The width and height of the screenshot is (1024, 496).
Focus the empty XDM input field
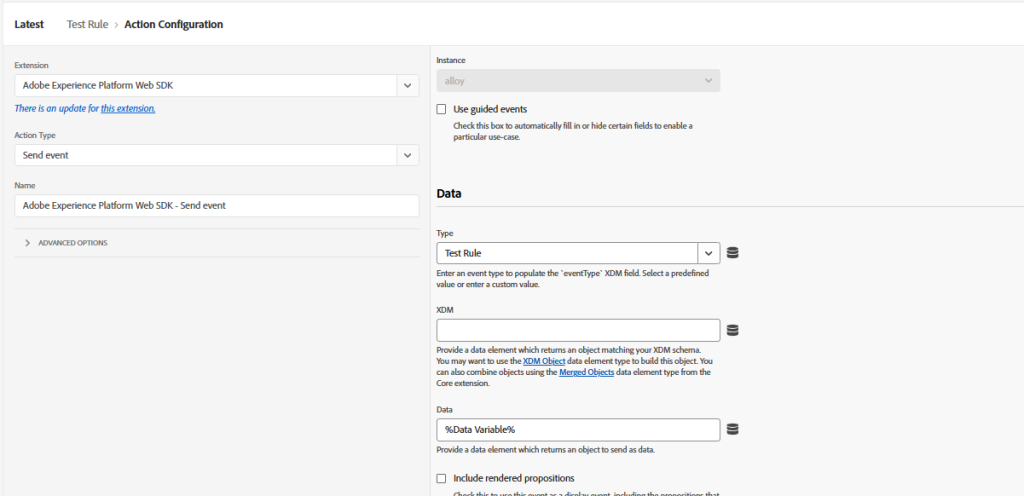[578, 330]
